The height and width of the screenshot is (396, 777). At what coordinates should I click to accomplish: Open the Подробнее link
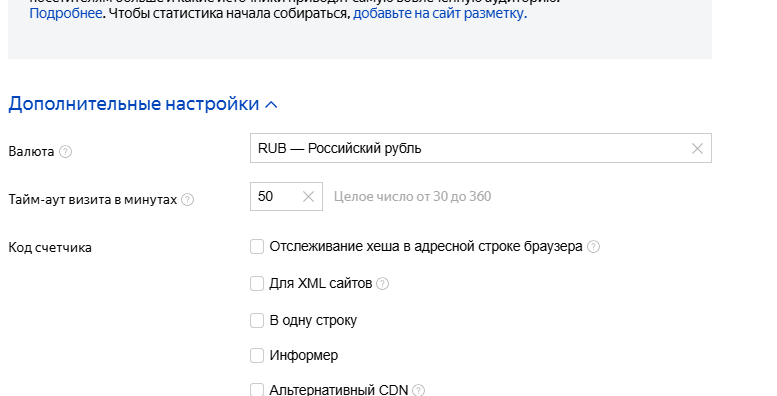(x=66, y=13)
